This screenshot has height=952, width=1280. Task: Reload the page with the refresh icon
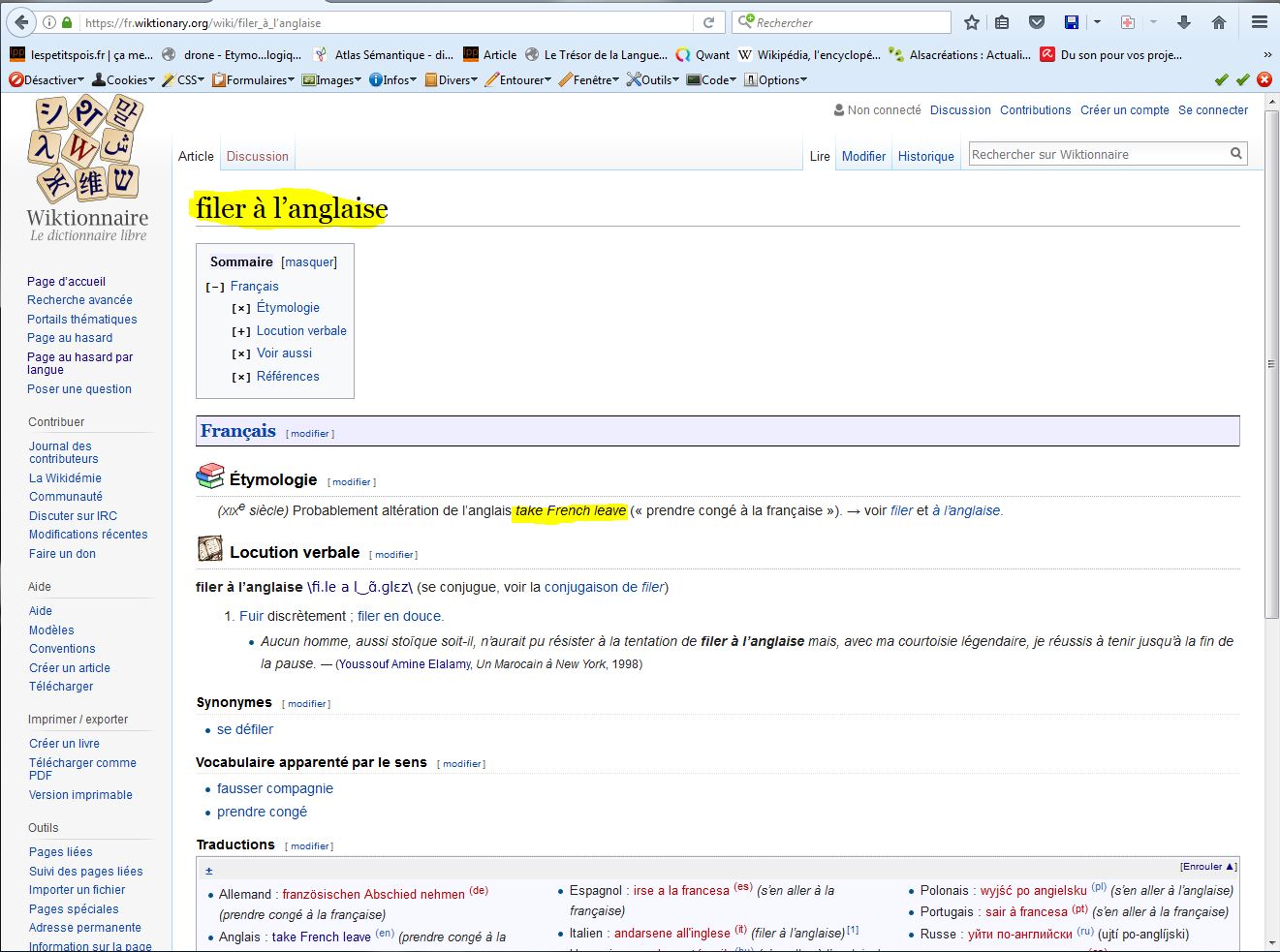pyautogui.click(x=708, y=22)
